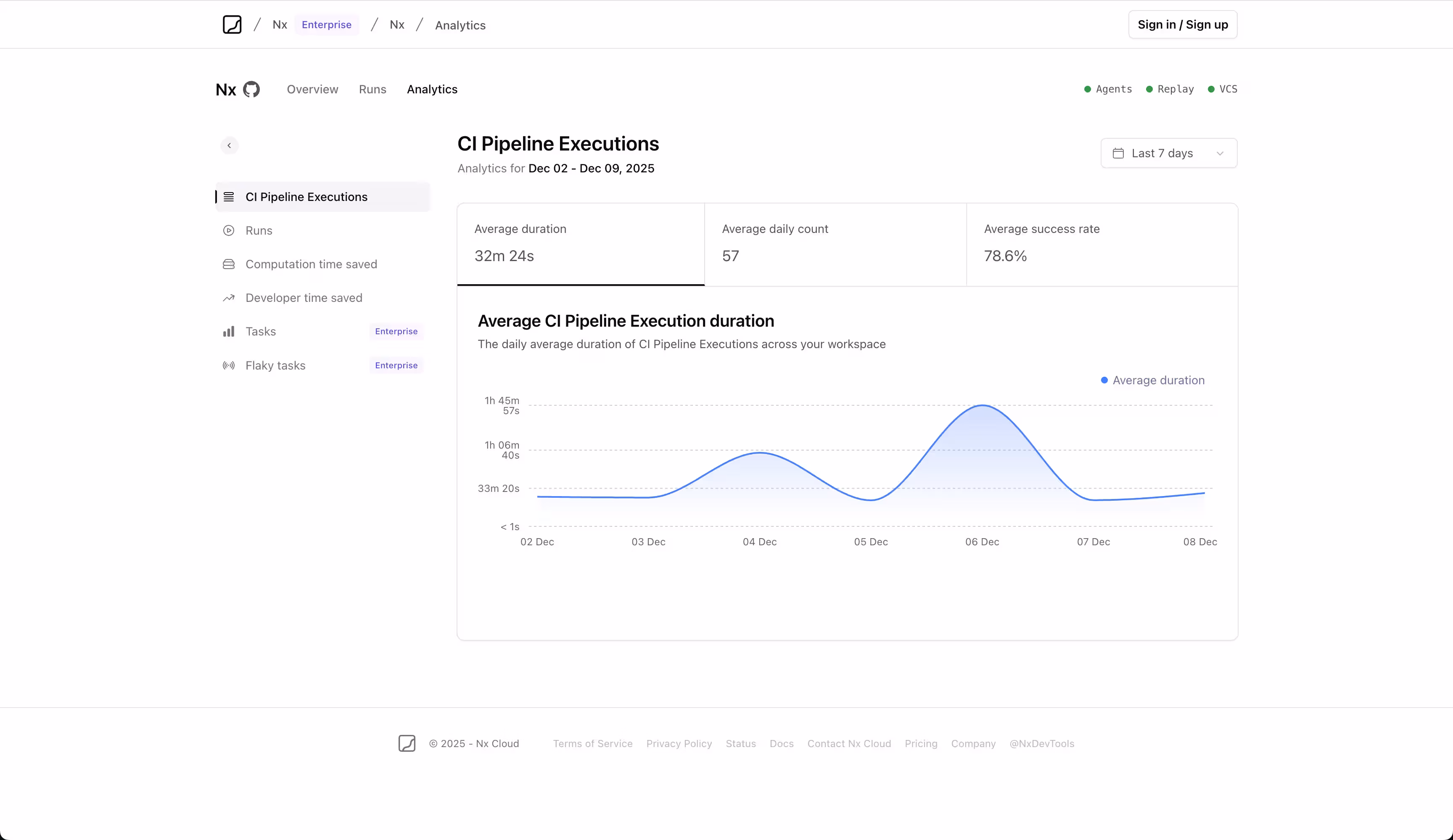Select the Computation time saved database icon
Viewport: 1453px width, 840px height.
tap(229, 264)
